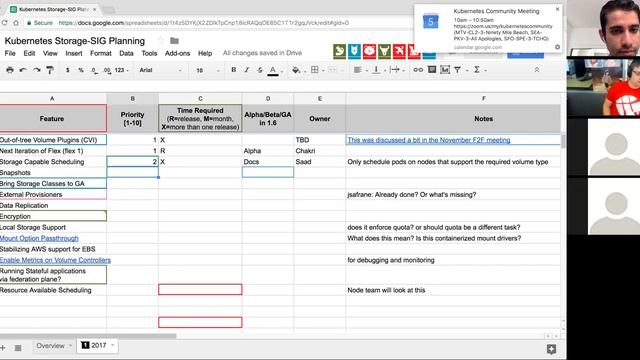Click the teal animal collaborator avatar

click(354, 51)
